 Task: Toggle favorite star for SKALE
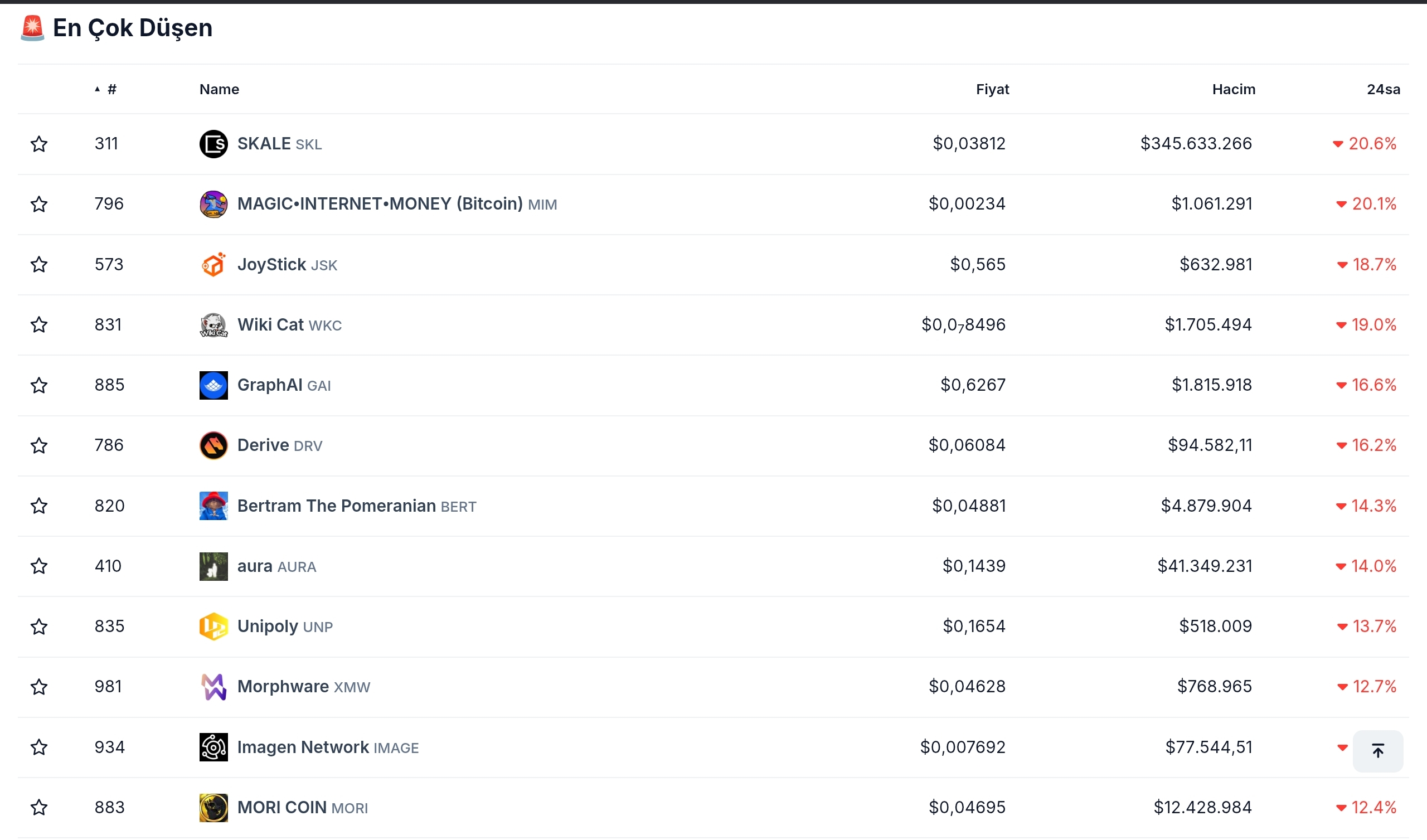click(x=39, y=144)
